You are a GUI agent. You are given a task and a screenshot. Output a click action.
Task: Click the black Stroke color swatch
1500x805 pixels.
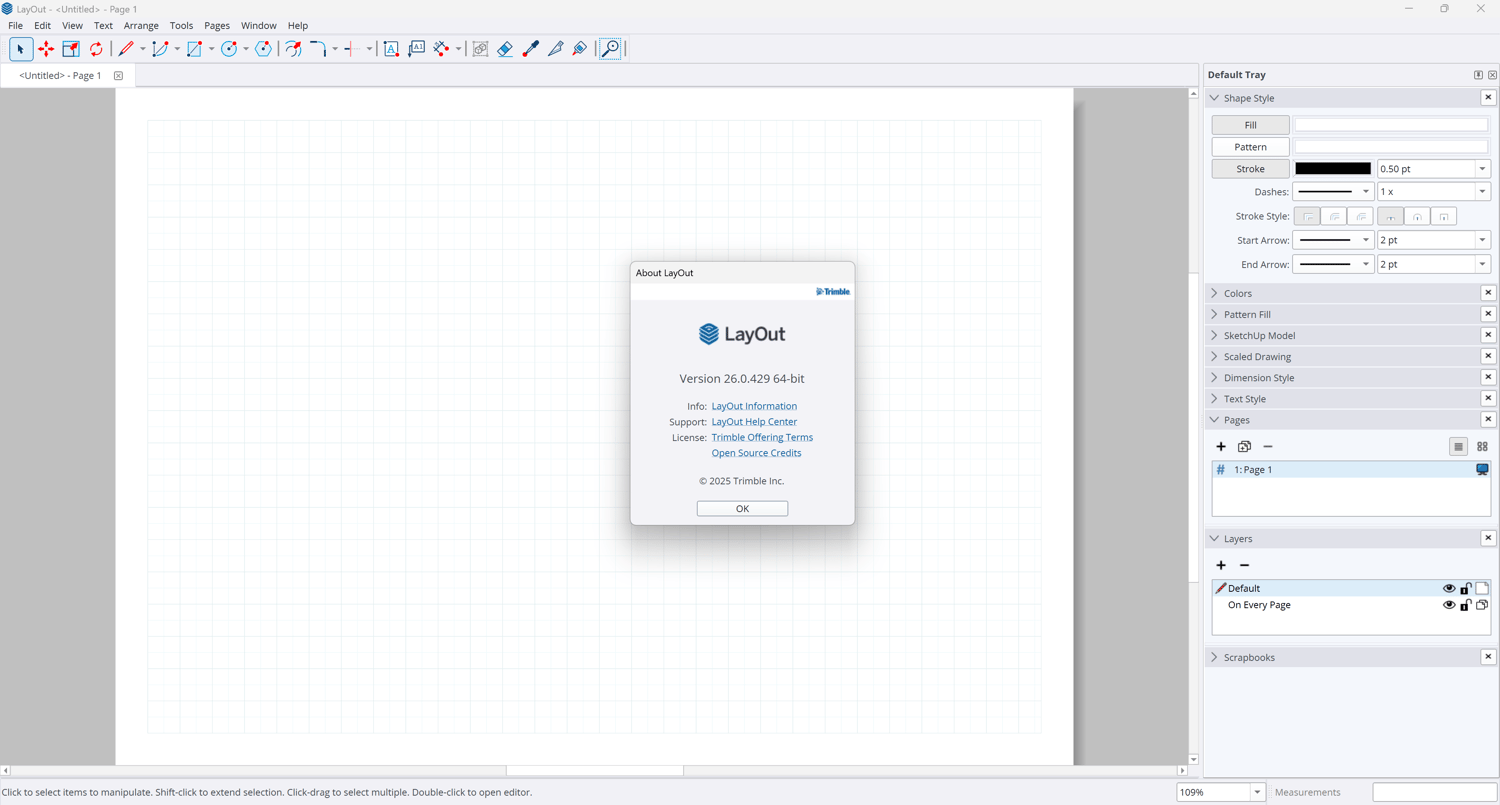pos(1333,169)
